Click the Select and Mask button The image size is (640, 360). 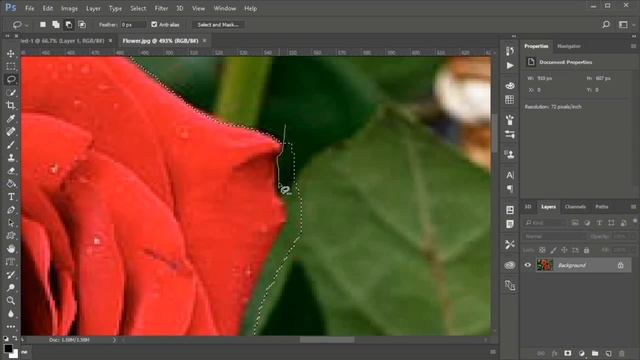218,24
